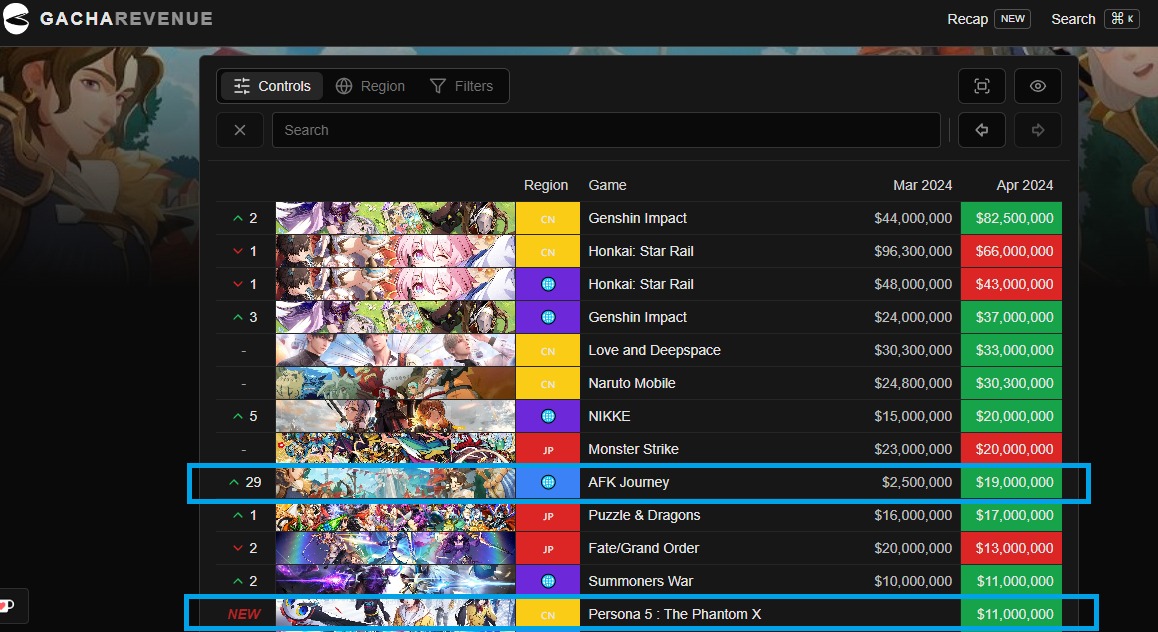Click the global region icon for NIKKE

[x=548, y=416]
